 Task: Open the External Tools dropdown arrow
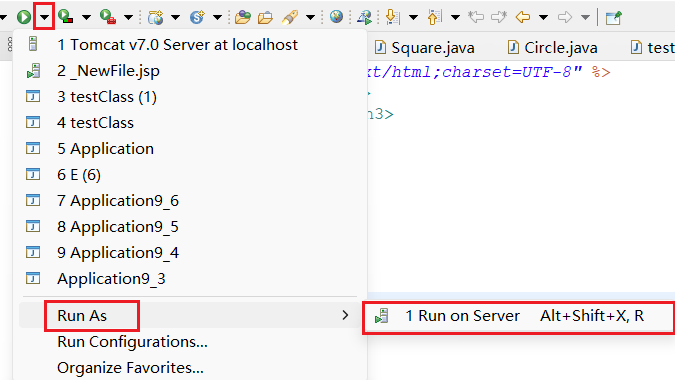pos(128,17)
